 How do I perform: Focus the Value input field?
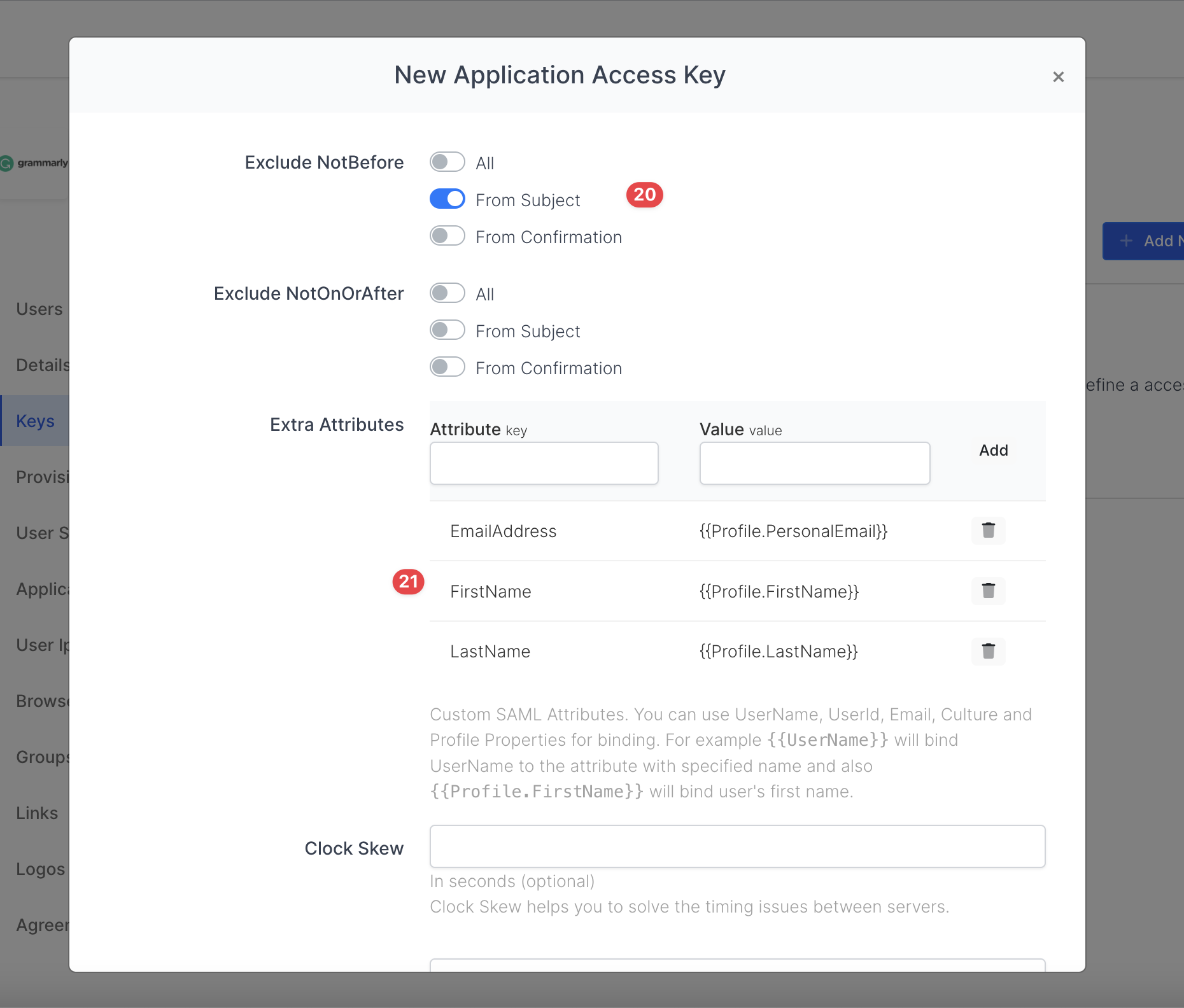click(814, 463)
